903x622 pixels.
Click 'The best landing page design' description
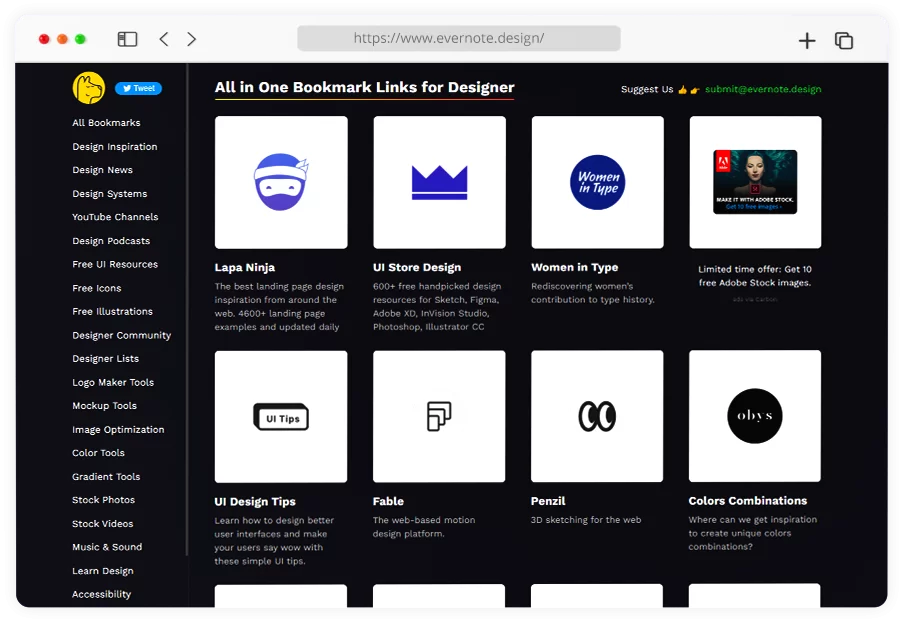(x=279, y=306)
